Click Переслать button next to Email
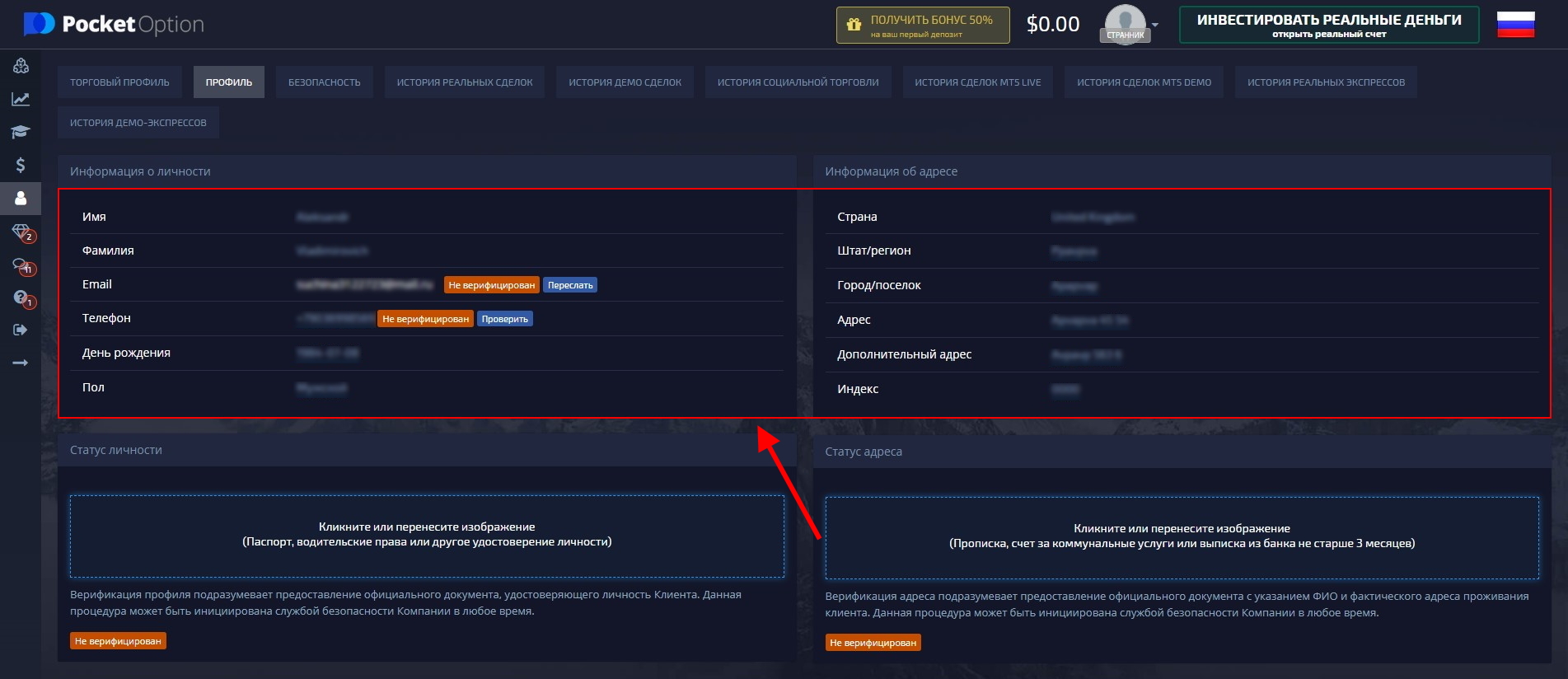 coord(570,285)
